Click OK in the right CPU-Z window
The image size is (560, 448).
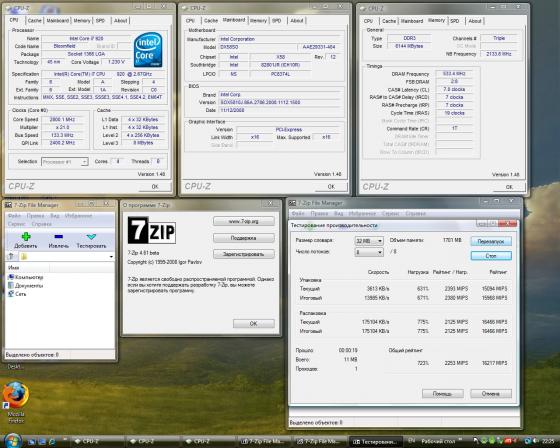pyautogui.click(x=509, y=187)
